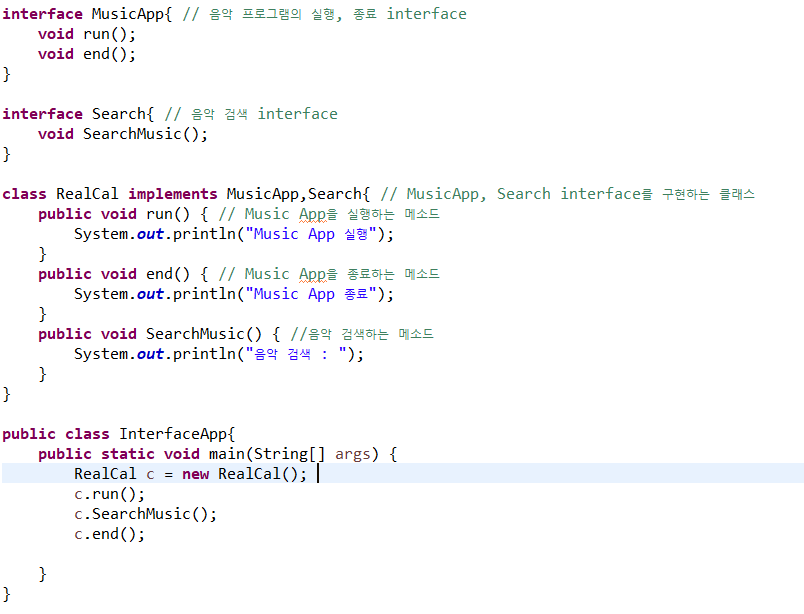Click 'public void run() {' method header
804x614 pixels.
pyautogui.click(x=123, y=214)
